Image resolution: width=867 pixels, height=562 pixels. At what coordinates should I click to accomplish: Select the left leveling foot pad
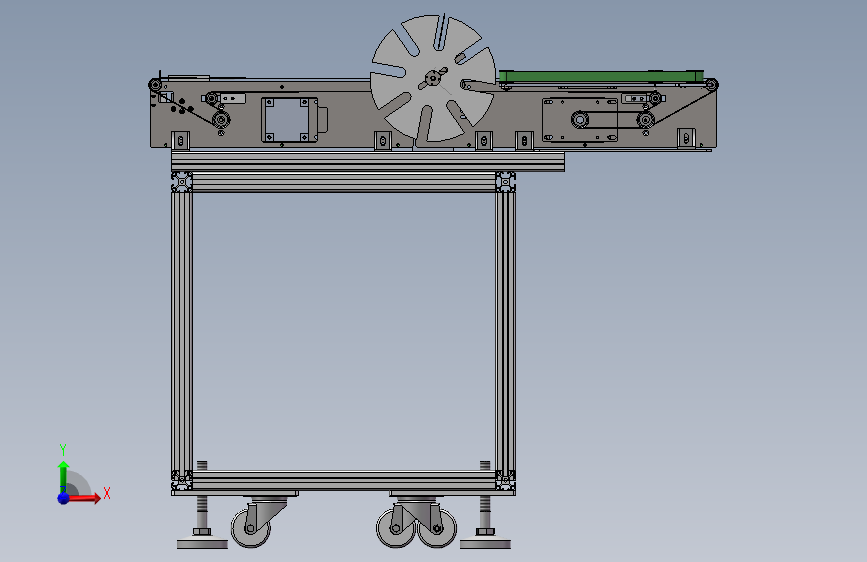[202, 544]
